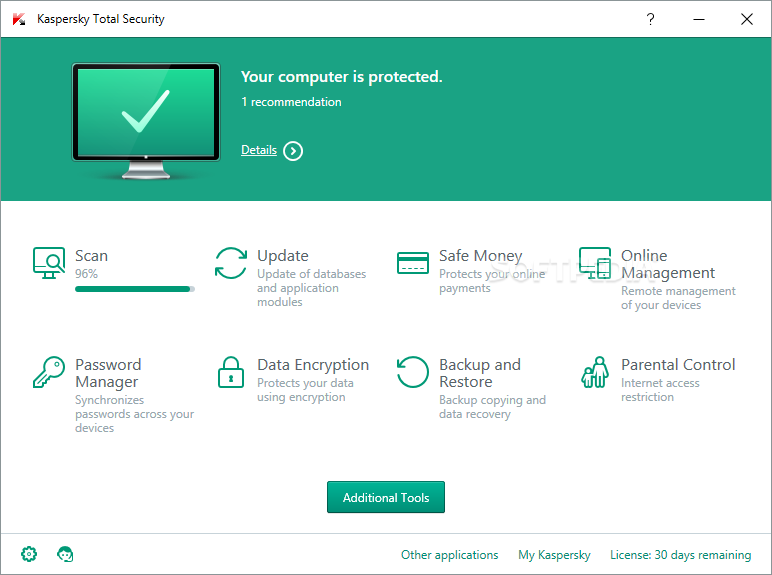Viewport: 772px width, 575px height.
Task: Click 'Update of databases and application modules' description
Action: 312,288
